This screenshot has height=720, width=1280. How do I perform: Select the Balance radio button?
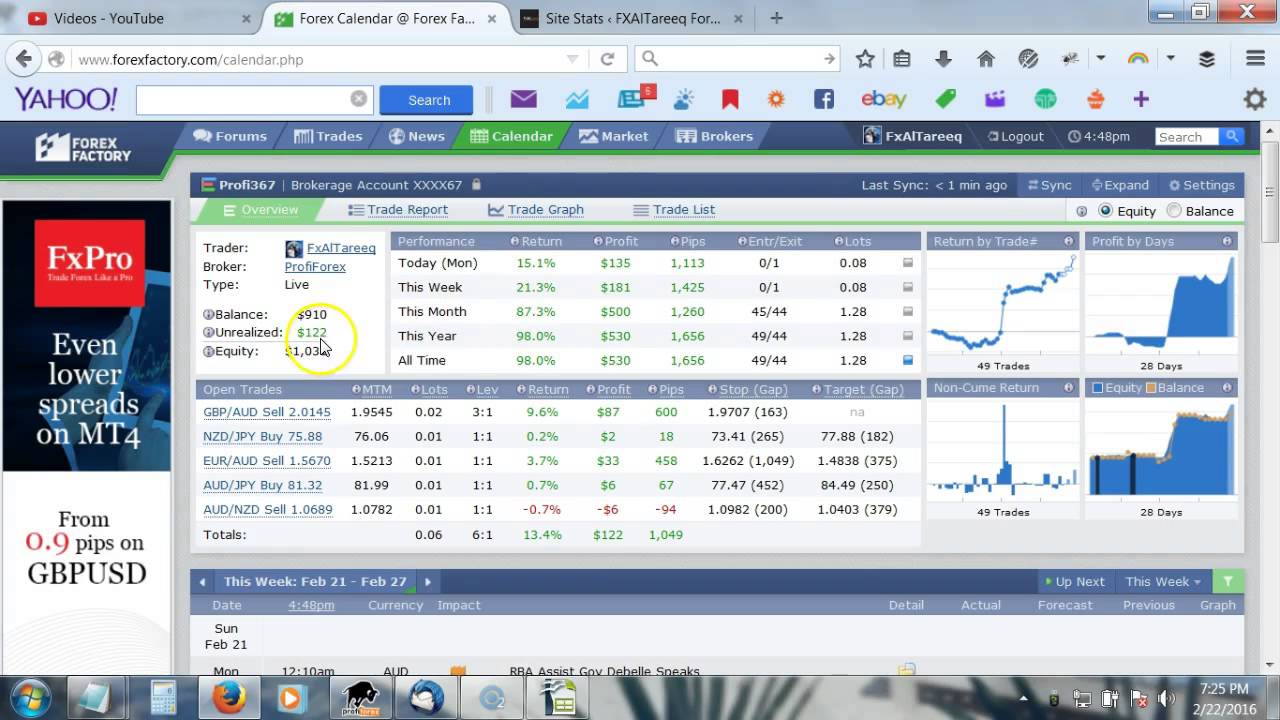(x=1174, y=211)
